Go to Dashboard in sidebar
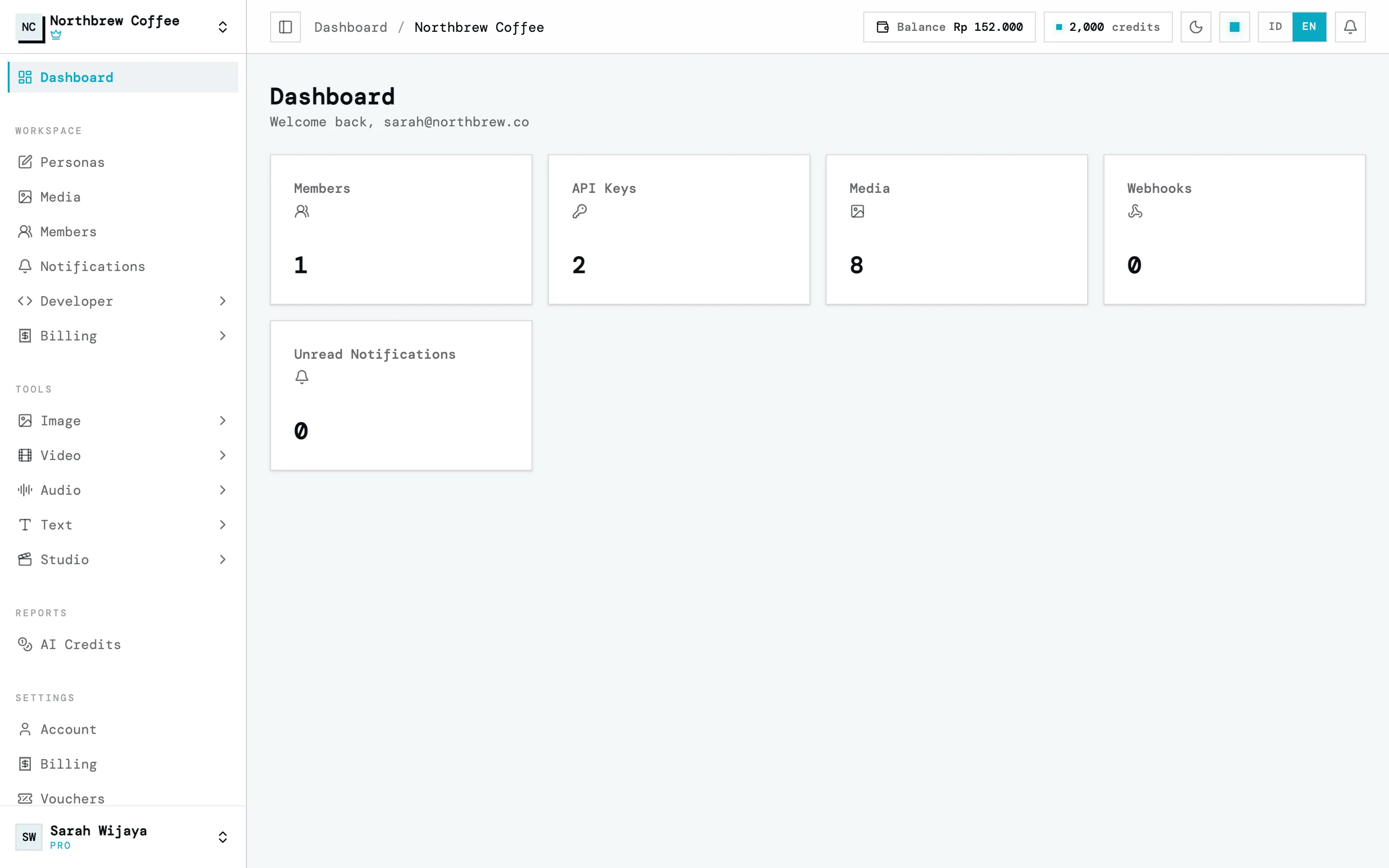1389x868 pixels. click(x=123, y=77)
